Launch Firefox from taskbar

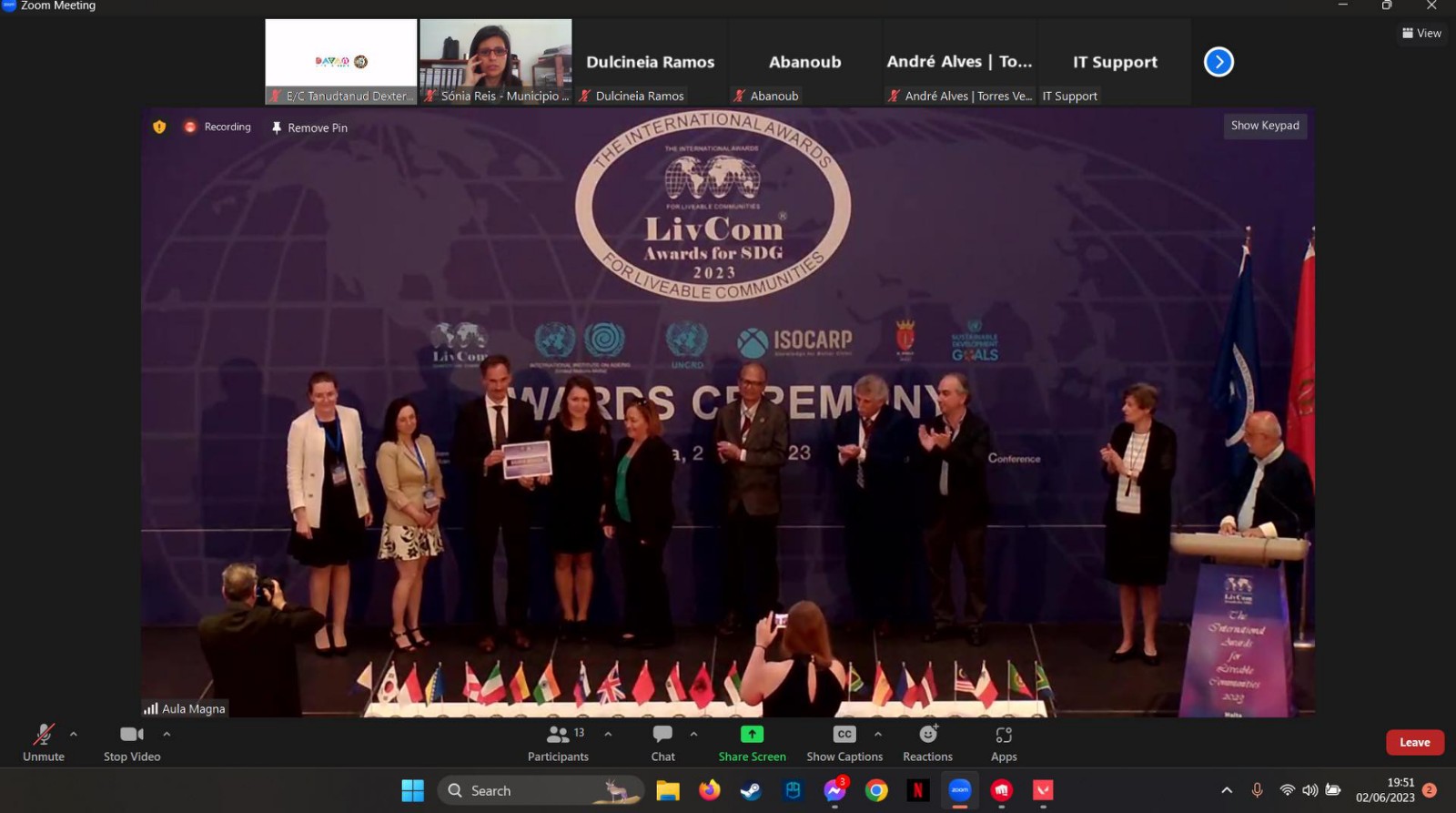[x=709, y=790]
